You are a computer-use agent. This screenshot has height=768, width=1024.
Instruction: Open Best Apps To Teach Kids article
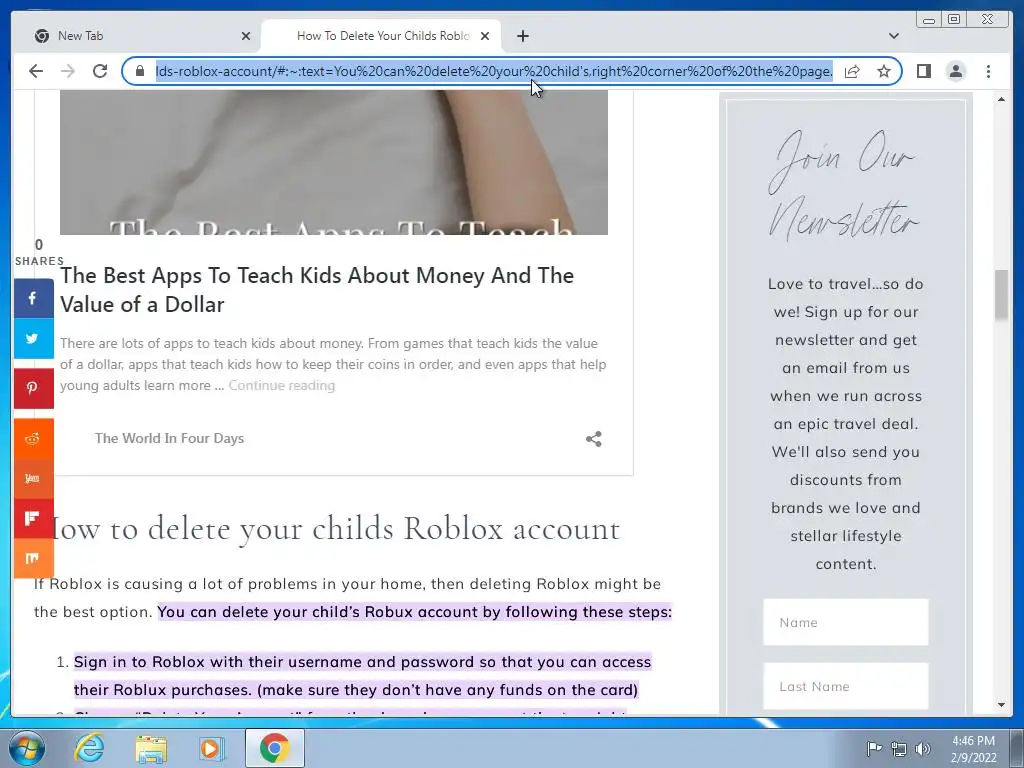pos(317,289)
